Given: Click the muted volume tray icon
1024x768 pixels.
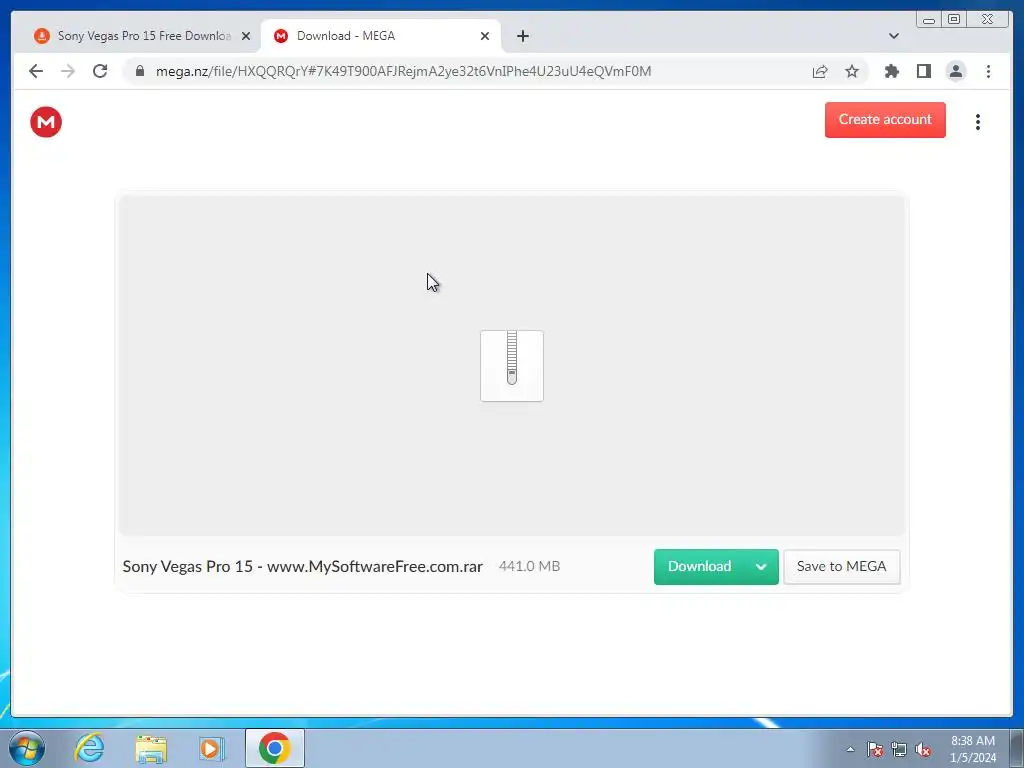Looking at the screenshot, I should pos(923,749).
